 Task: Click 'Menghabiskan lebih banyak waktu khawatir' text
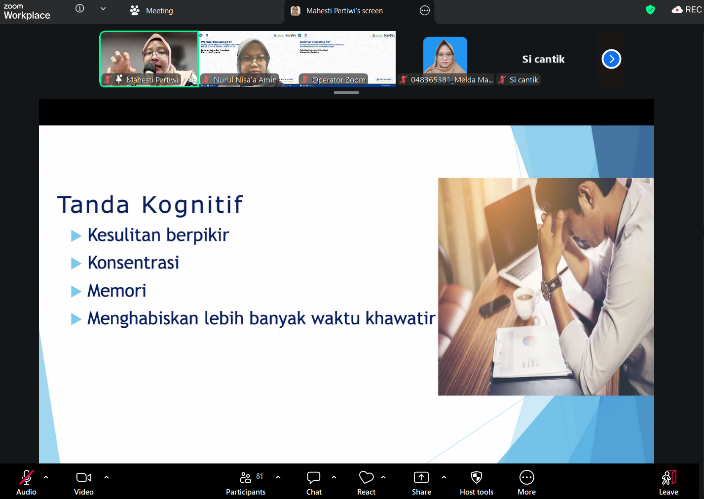click(261, 318)
